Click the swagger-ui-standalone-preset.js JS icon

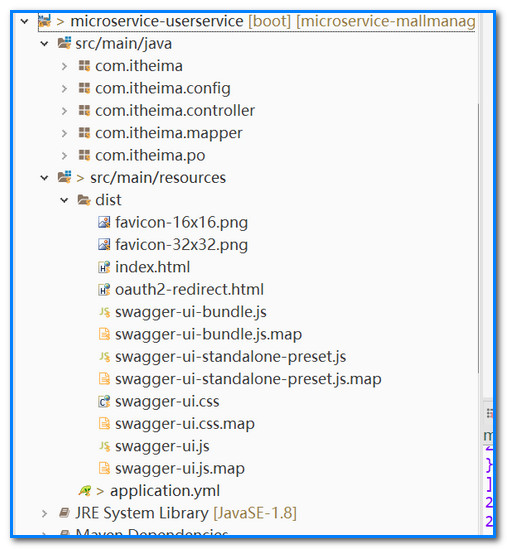click(104, 357)
